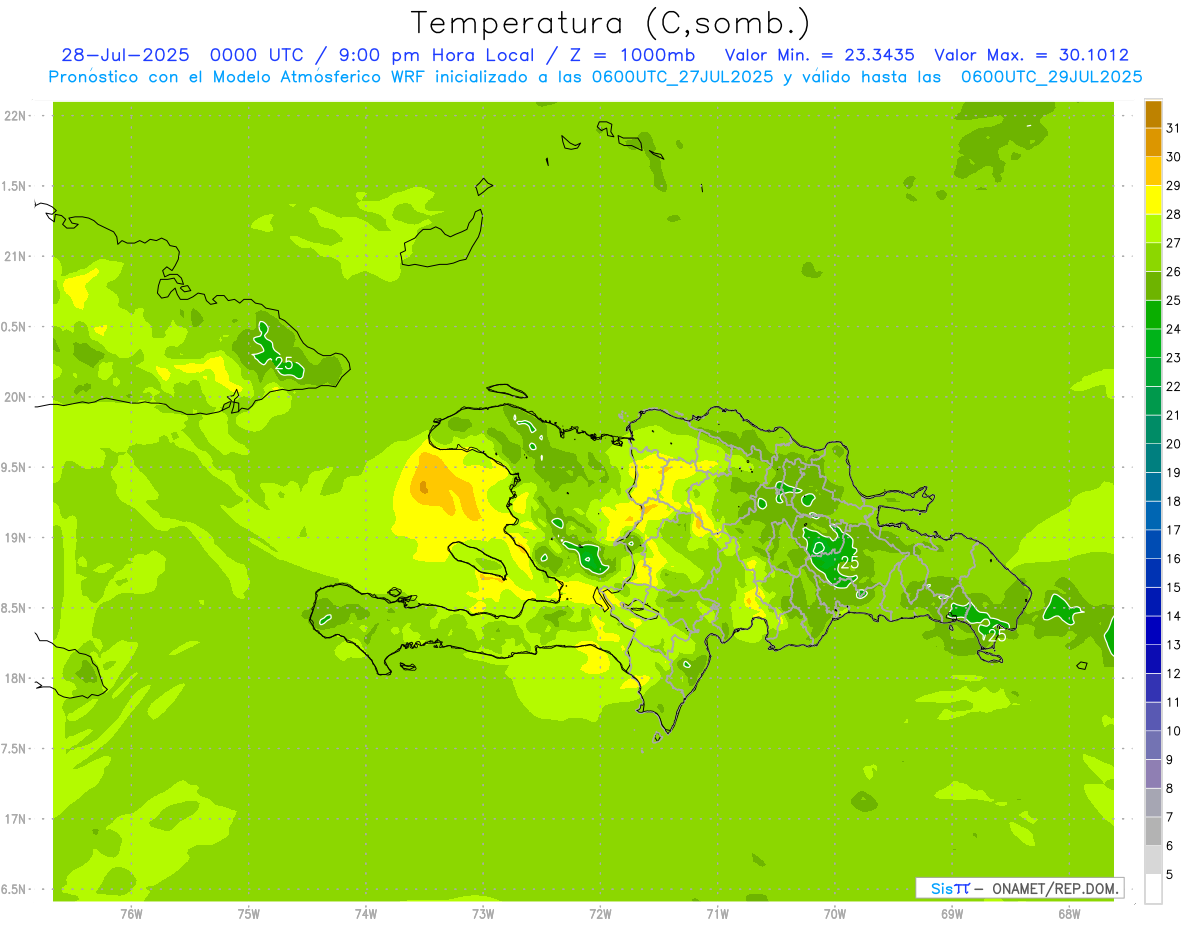Click the "22N" latitude axis label
The image size is (1200, 927).
point(16,115)
